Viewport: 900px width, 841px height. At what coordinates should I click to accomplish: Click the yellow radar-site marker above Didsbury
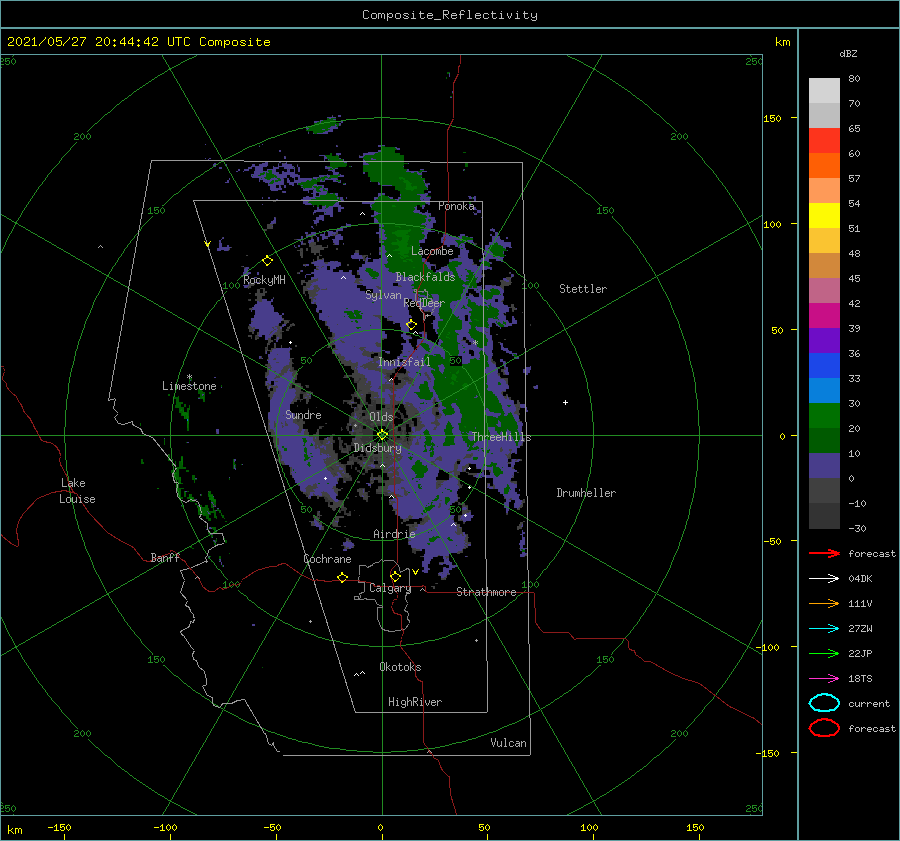click(x=382, y=435)
